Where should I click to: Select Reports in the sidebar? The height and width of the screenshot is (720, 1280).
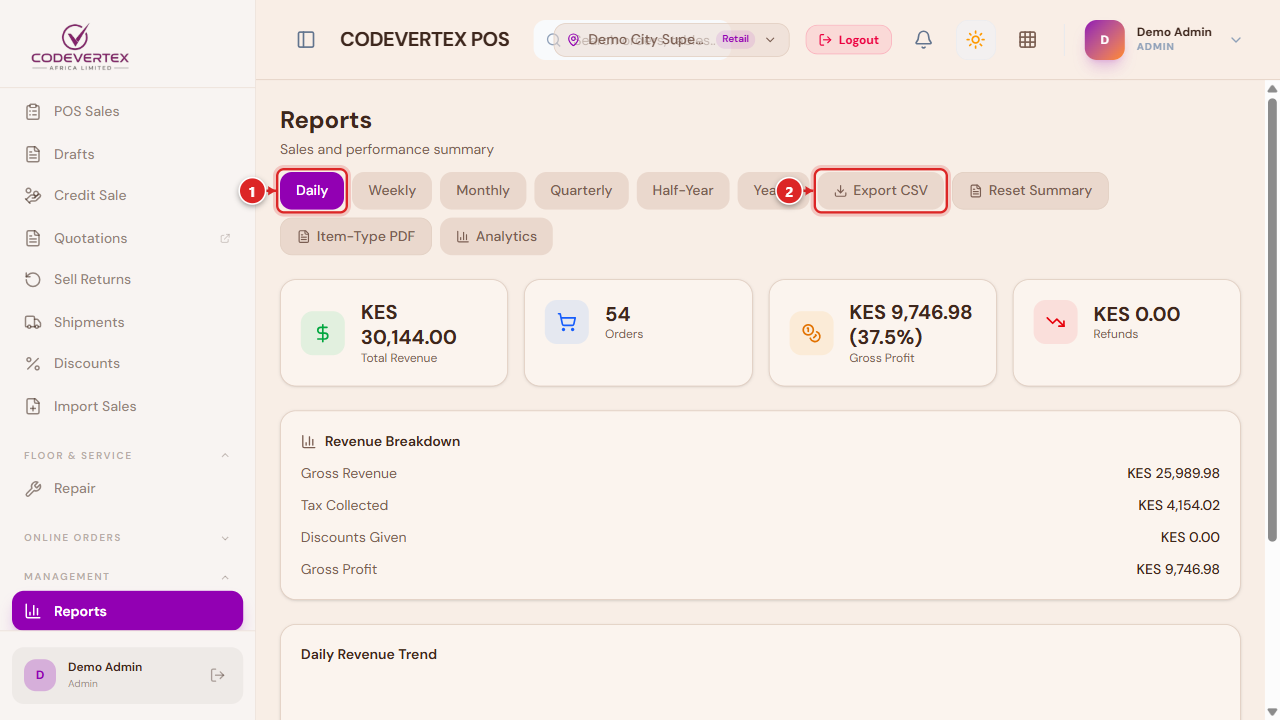127,611
